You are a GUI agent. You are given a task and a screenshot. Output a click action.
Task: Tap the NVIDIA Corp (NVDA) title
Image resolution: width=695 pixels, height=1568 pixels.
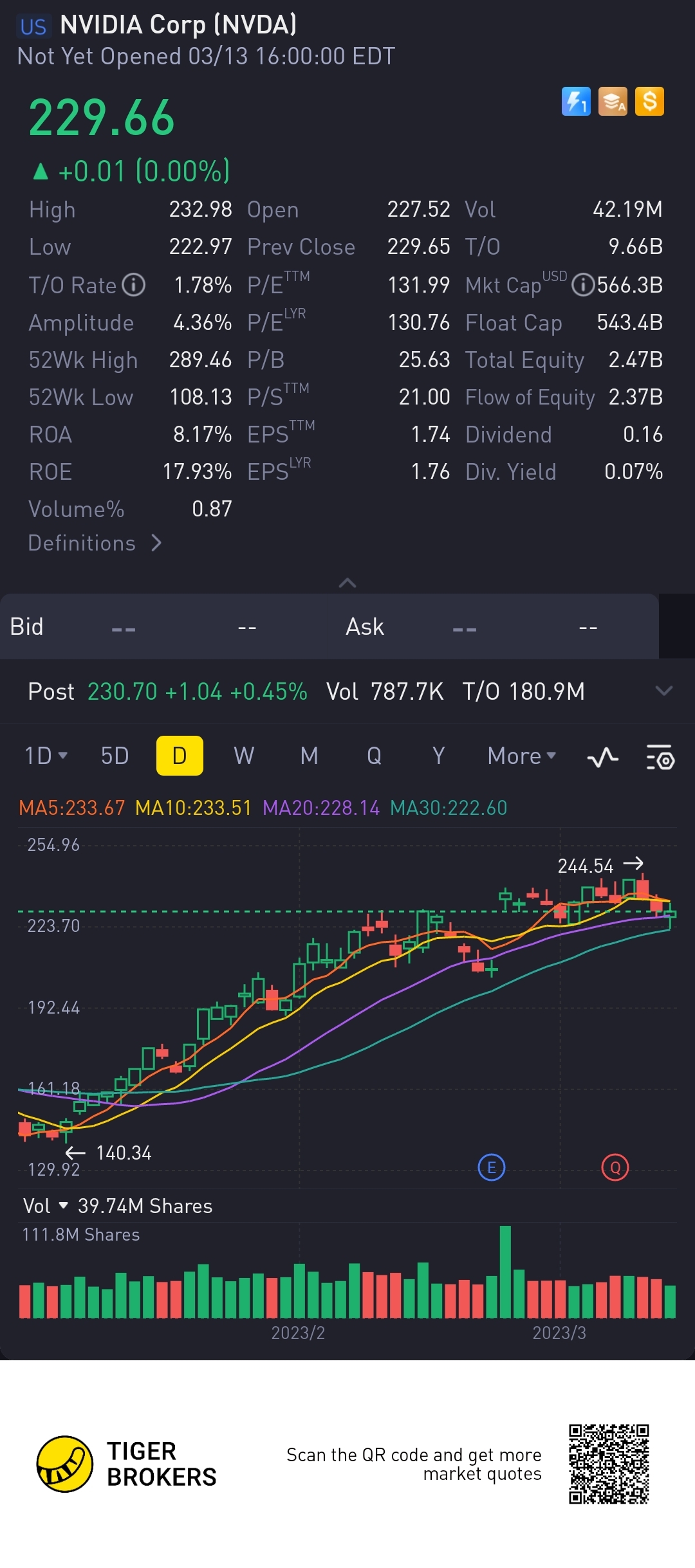tap(178, 24)
